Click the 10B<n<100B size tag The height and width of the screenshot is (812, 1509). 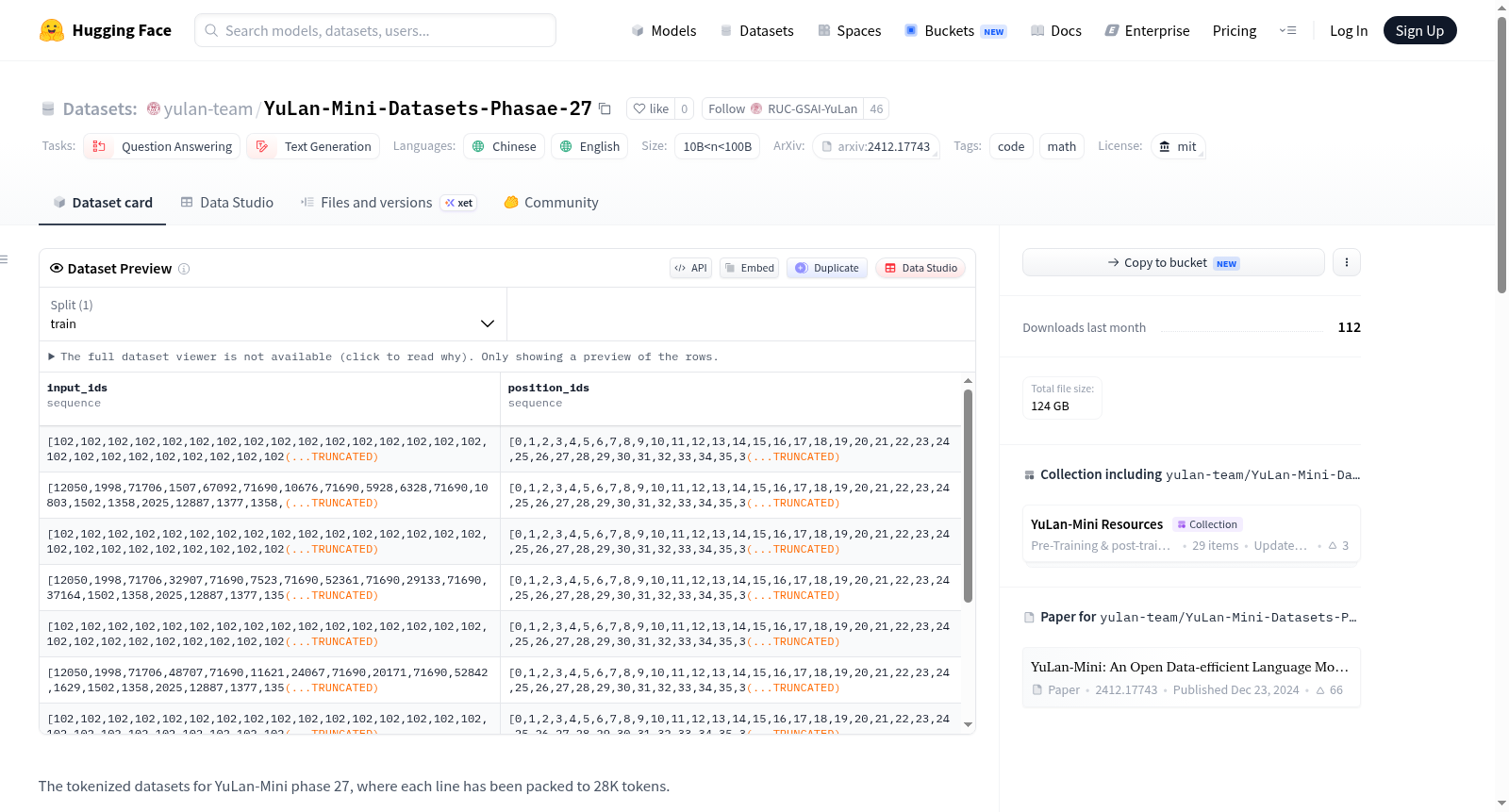click(717, 146)
